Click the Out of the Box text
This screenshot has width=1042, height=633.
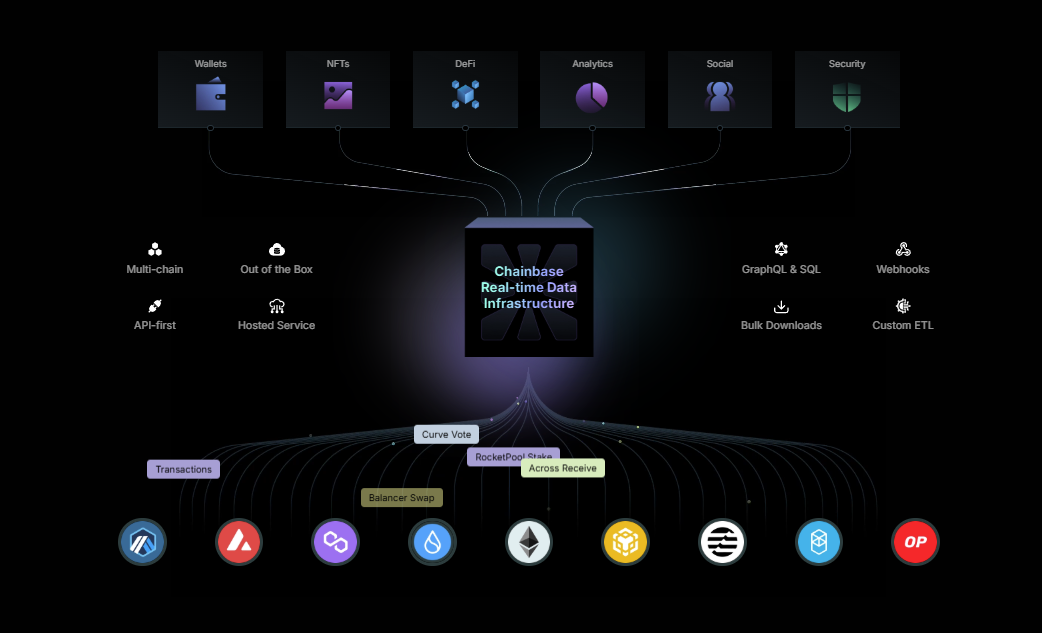(x=276, y=269)
